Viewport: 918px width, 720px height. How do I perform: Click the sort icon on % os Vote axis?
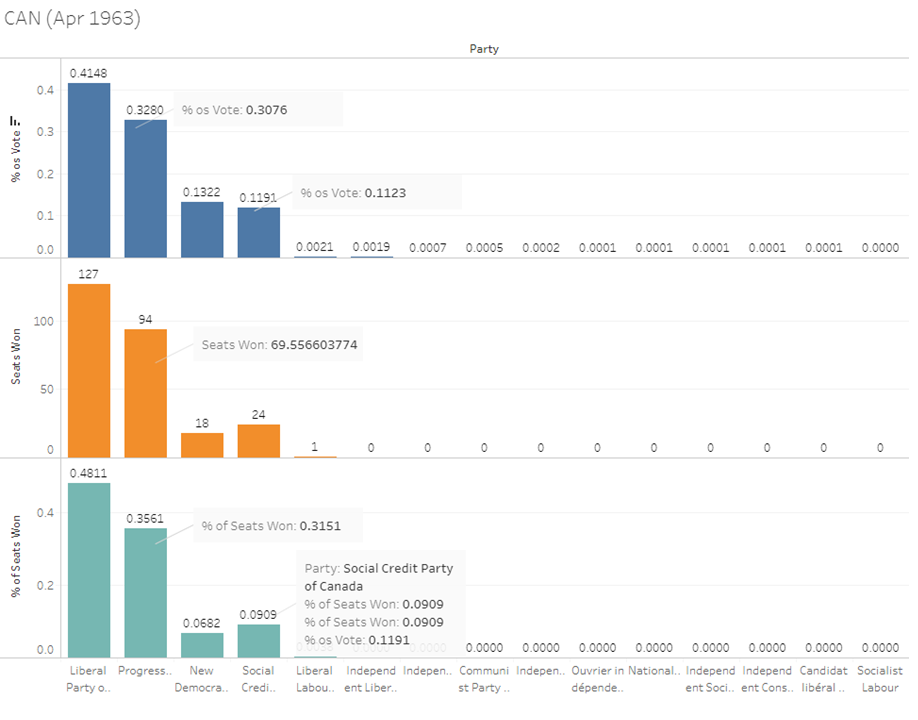point(15,122)
